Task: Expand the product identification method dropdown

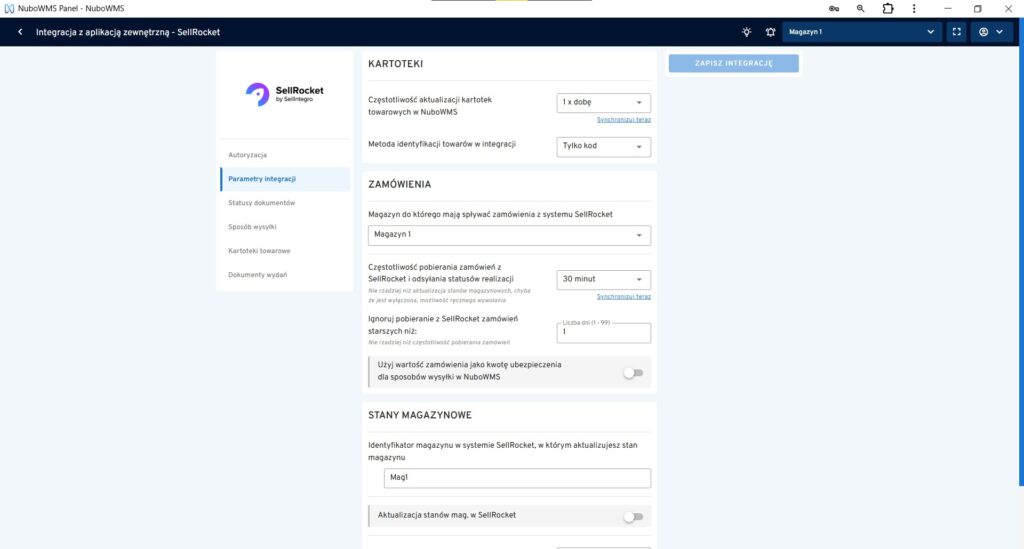Action: tap(603, 147)
